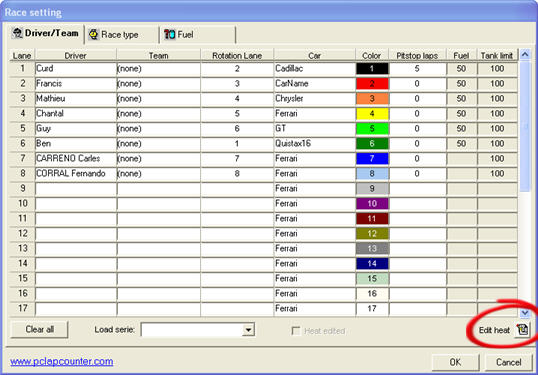538x375 pixels.
Task: Click the Team column header
Action: coord(159,55)
